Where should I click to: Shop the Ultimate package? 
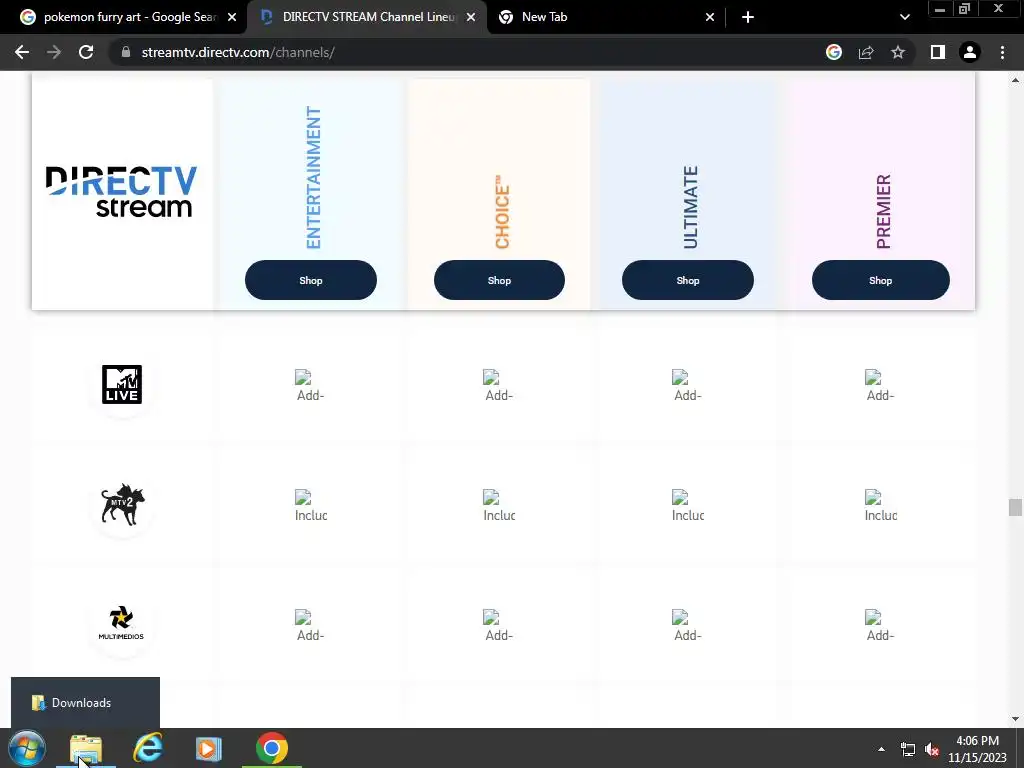[x=688, y=280]
